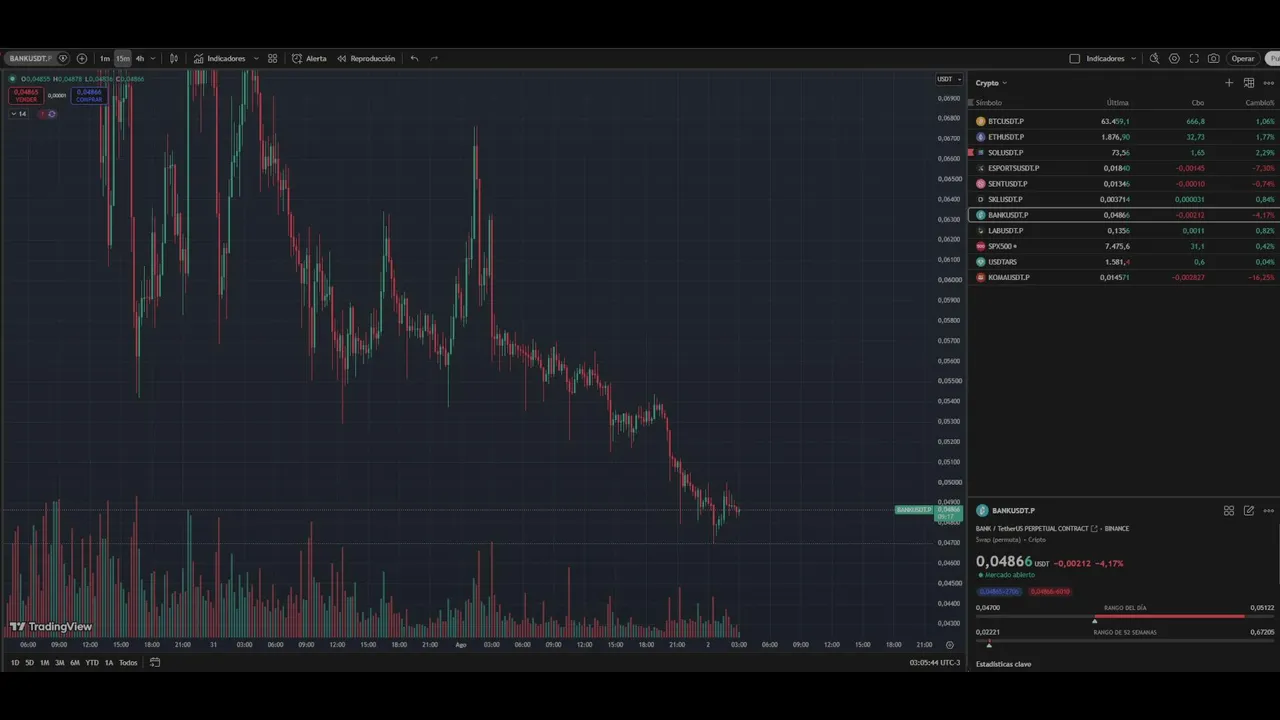Sort watchlist by Última column
Viewport: 1280px width, 720px height.
point(1118,103)
